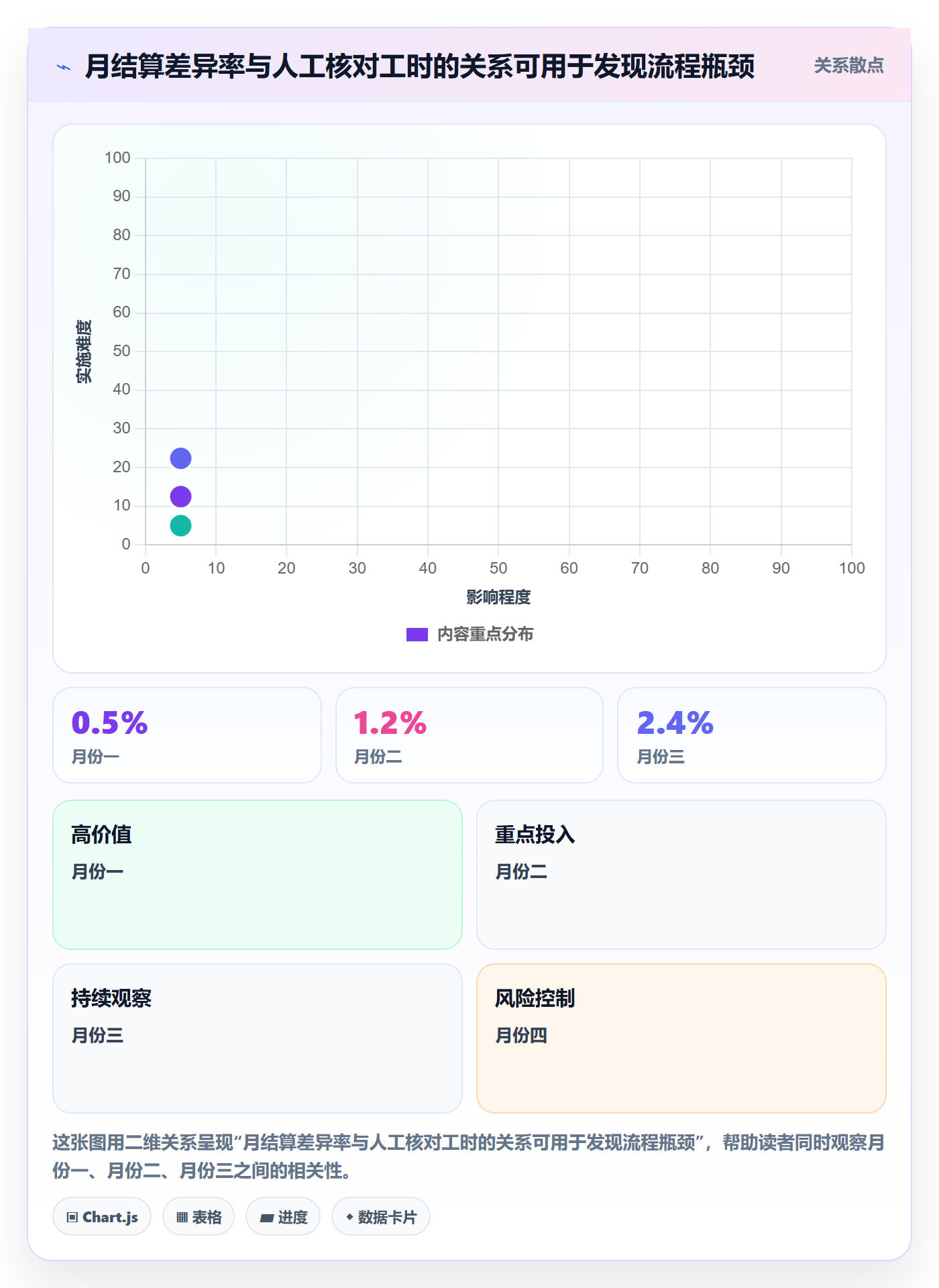Click the 内容重点分布 legend text

[x=485, y=635]
